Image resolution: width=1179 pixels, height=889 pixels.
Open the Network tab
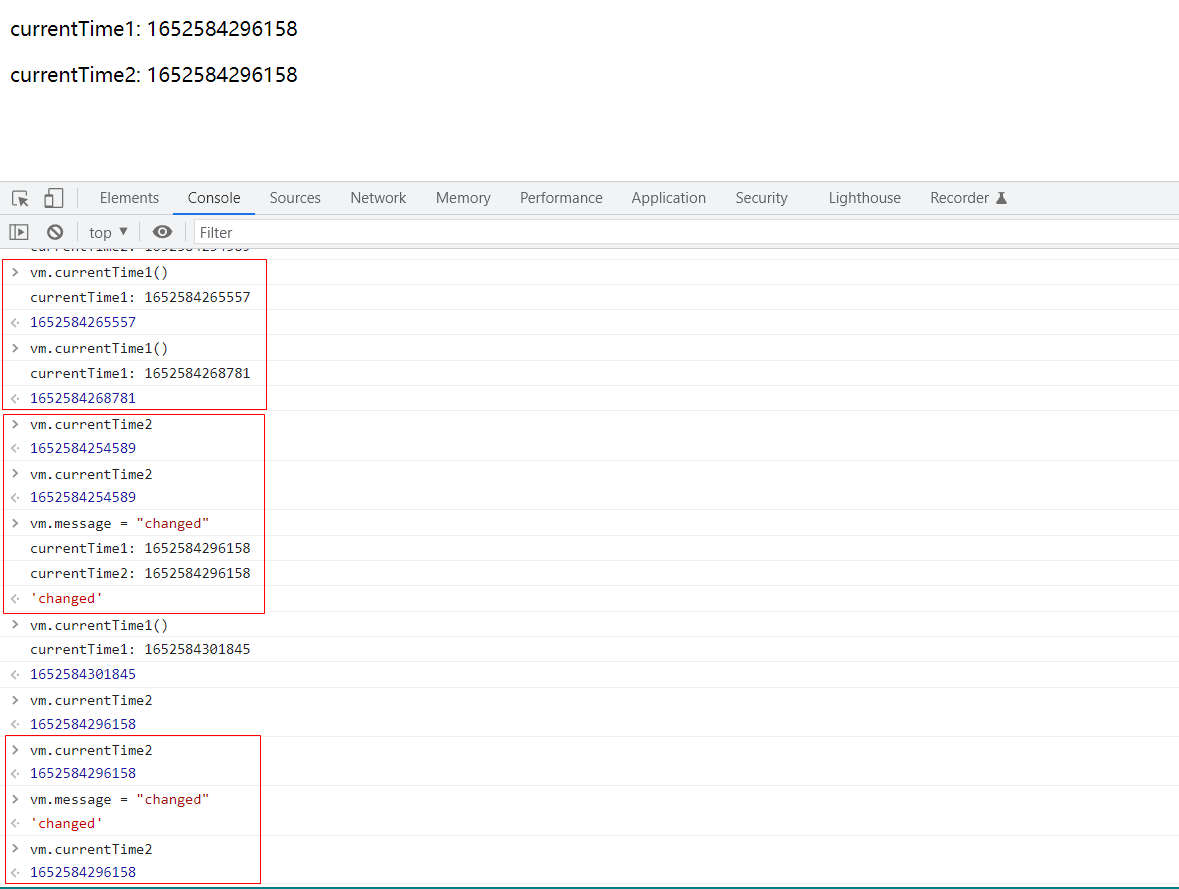pos(378,198)
